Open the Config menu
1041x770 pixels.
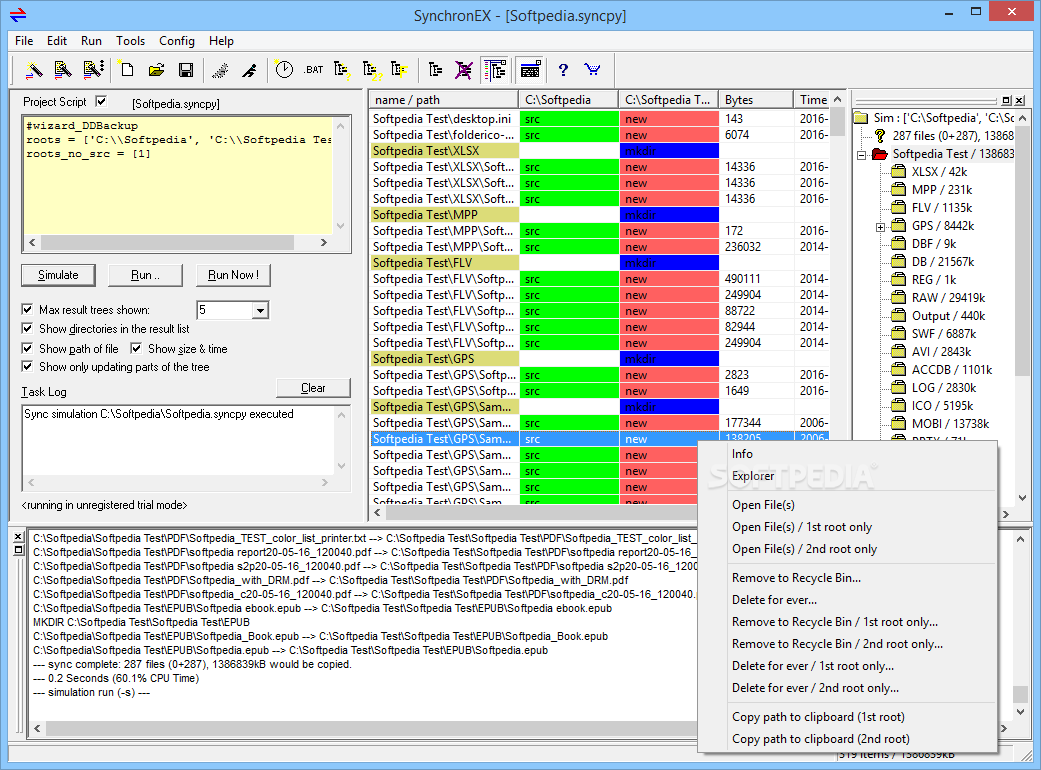point(177,41)
